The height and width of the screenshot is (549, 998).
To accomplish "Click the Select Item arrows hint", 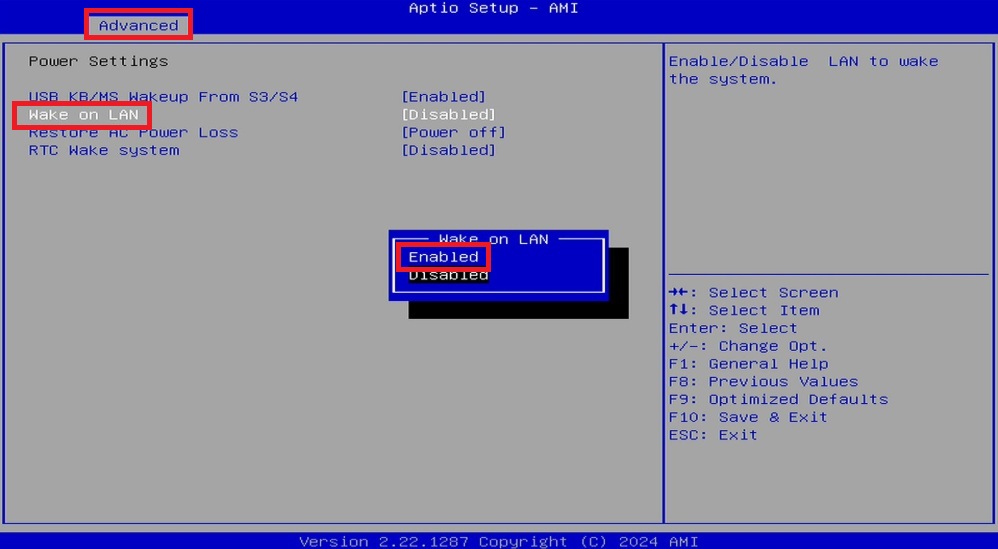I will point(744,310).
